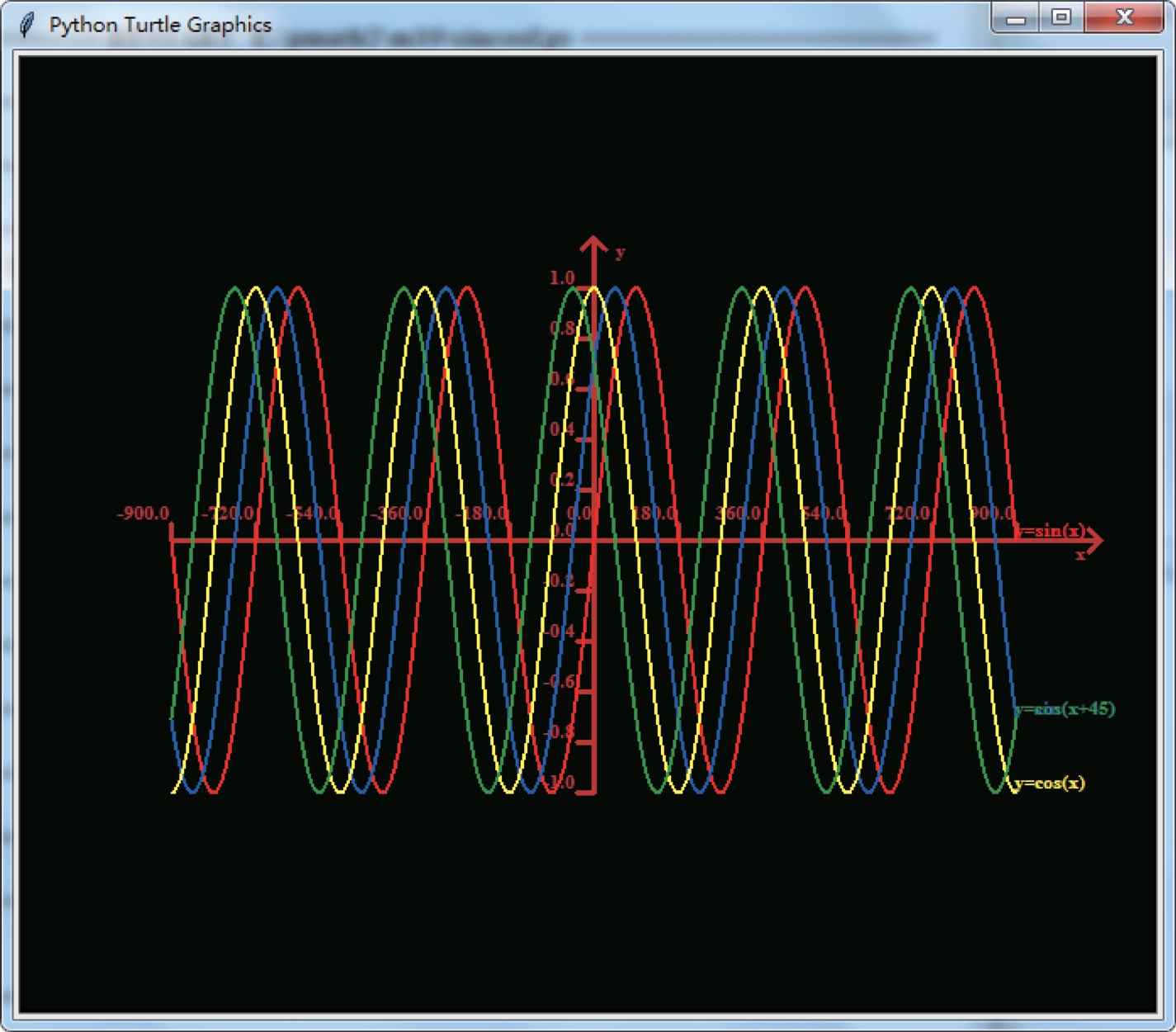This screenshot has height=1032, width=1176.
Task: Click the Python Turtle Graphics title text
Action: (x=160, y=25)
